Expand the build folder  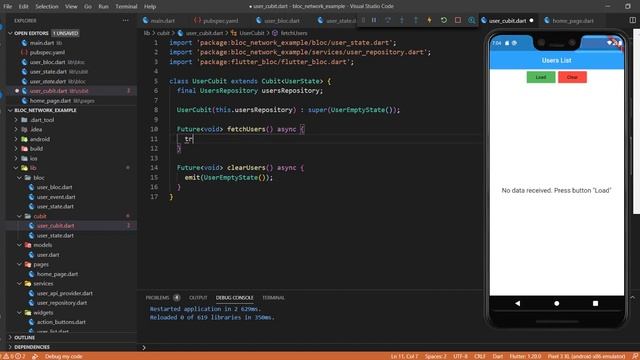tap(16, 149)
